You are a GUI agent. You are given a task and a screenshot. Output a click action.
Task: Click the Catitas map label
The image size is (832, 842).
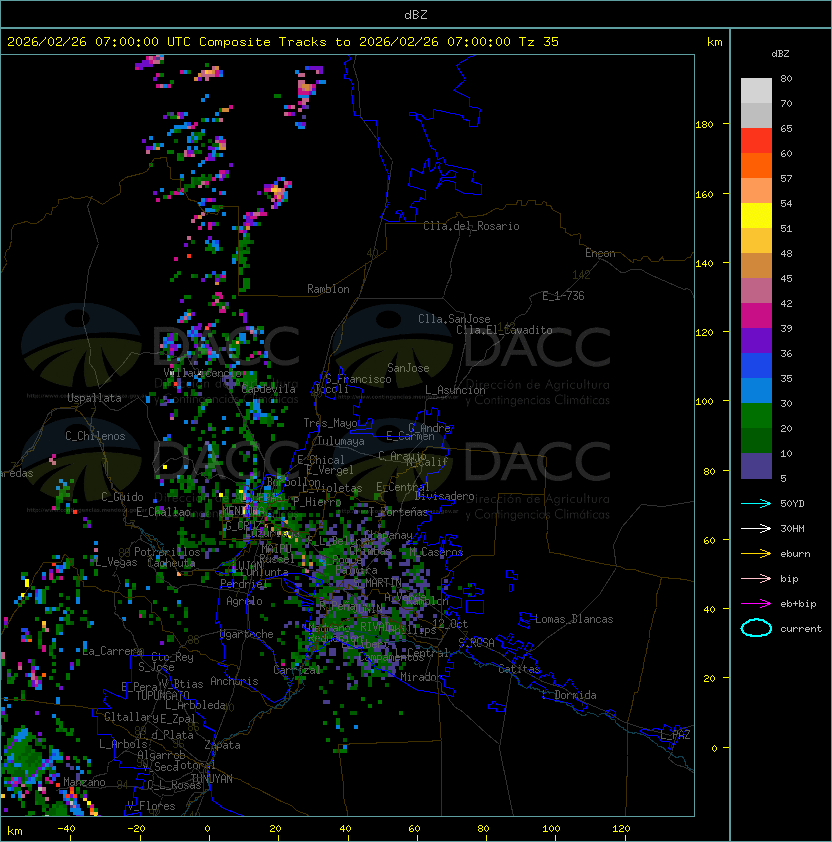(x=519, y=669)
